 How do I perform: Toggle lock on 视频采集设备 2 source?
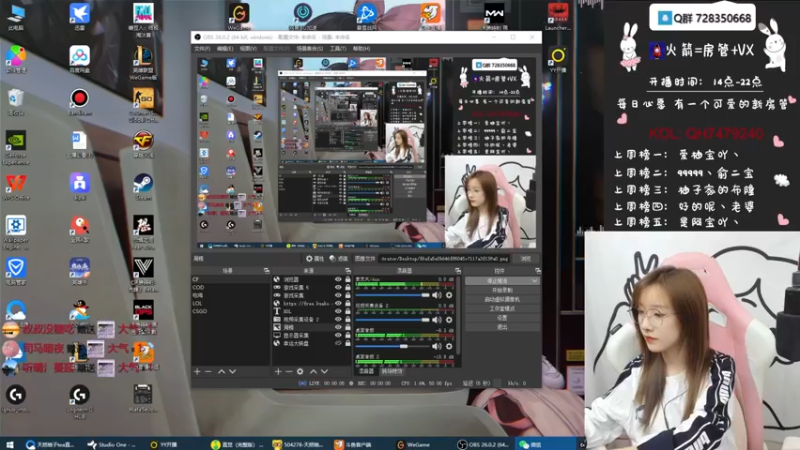click(x=348, y=319)
